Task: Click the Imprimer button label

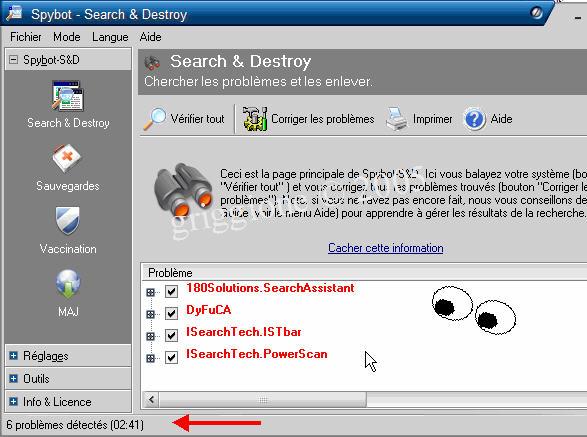Action: pos(432,119)
